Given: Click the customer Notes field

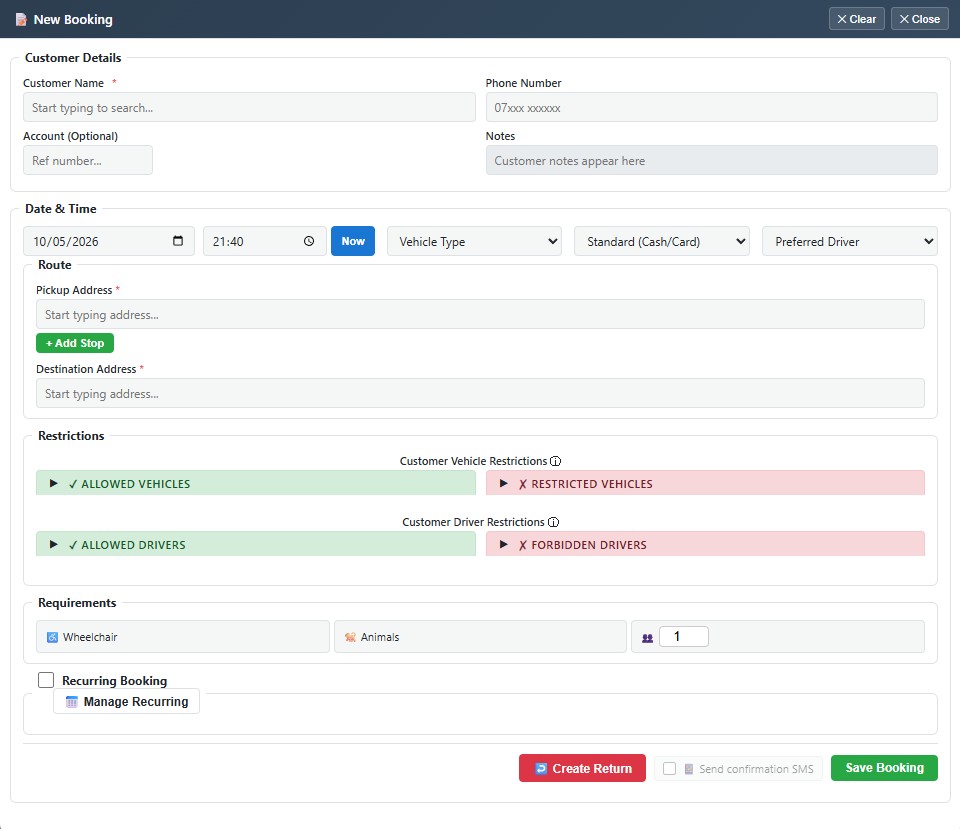Looking at the screenshot, I should [711, 160].
